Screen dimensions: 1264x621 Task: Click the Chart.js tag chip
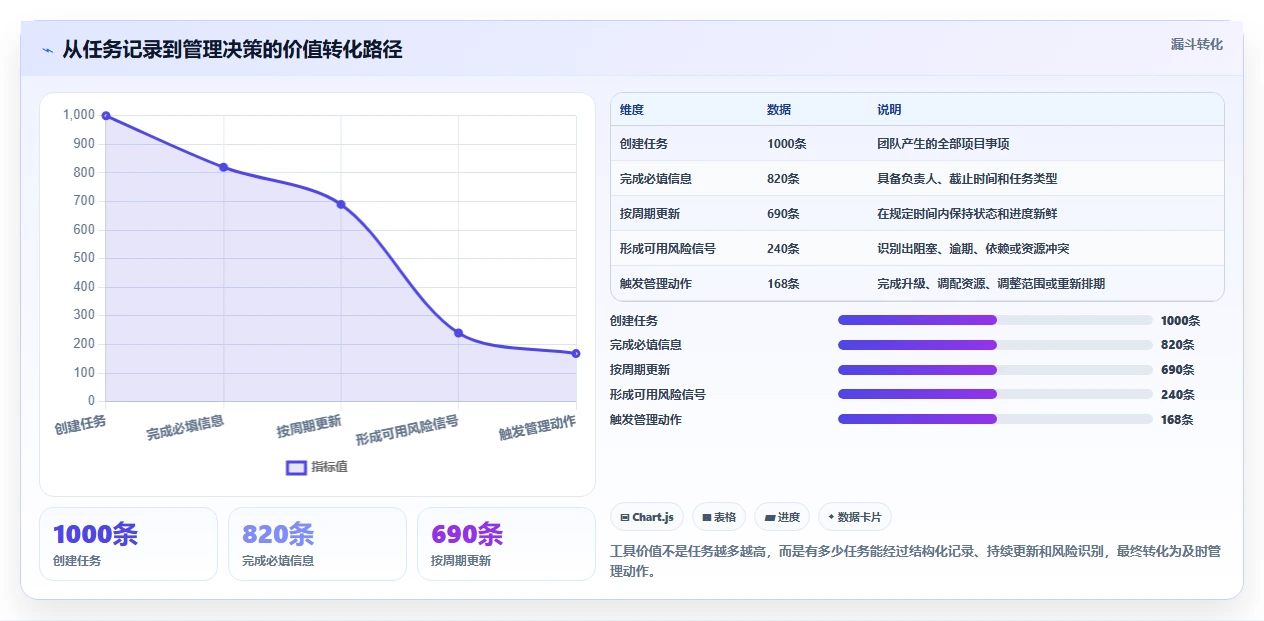647,517
